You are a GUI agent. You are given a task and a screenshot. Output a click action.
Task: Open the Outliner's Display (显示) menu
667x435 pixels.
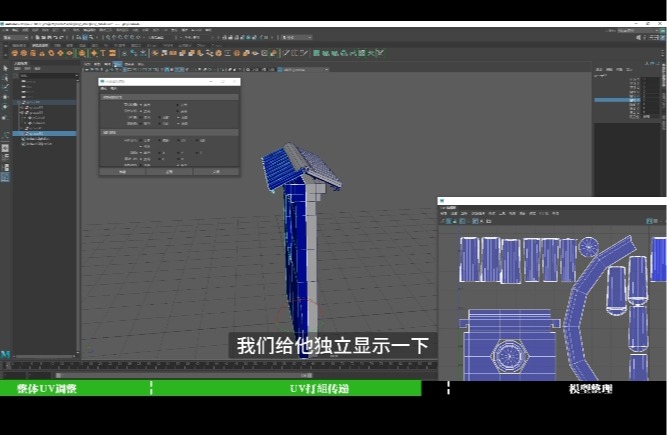tap(17, 68)
